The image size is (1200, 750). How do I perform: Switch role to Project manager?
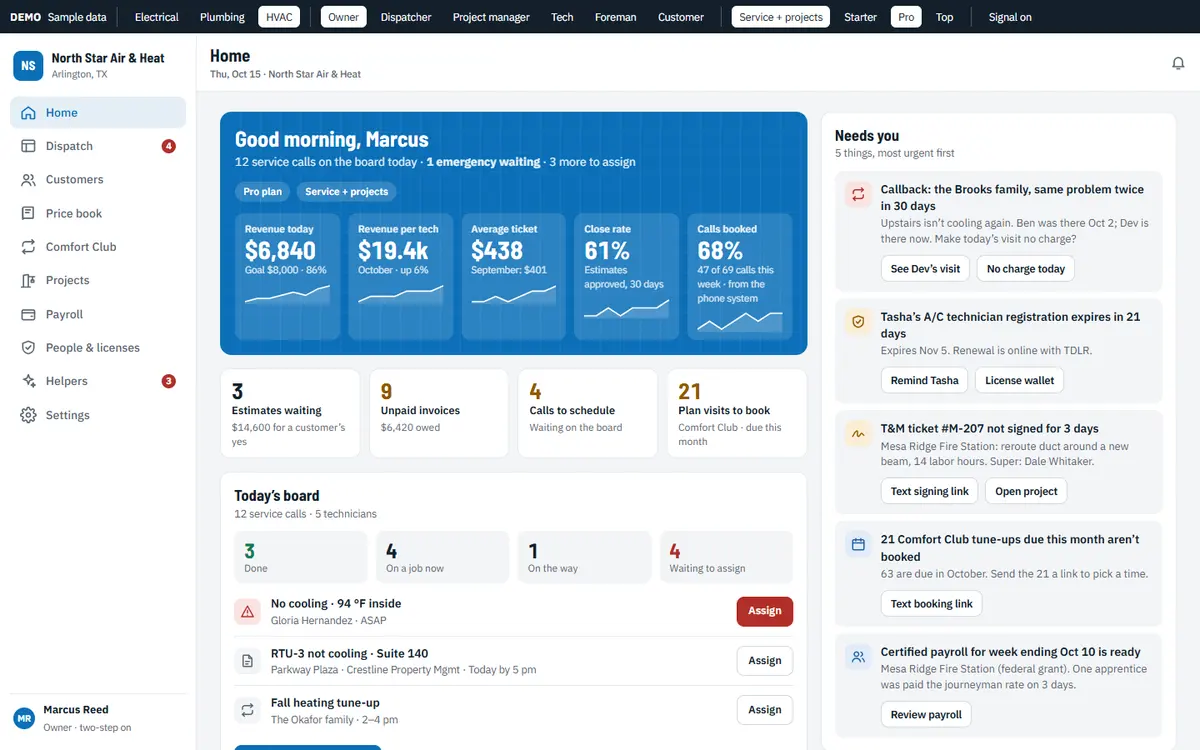point(490,17)
